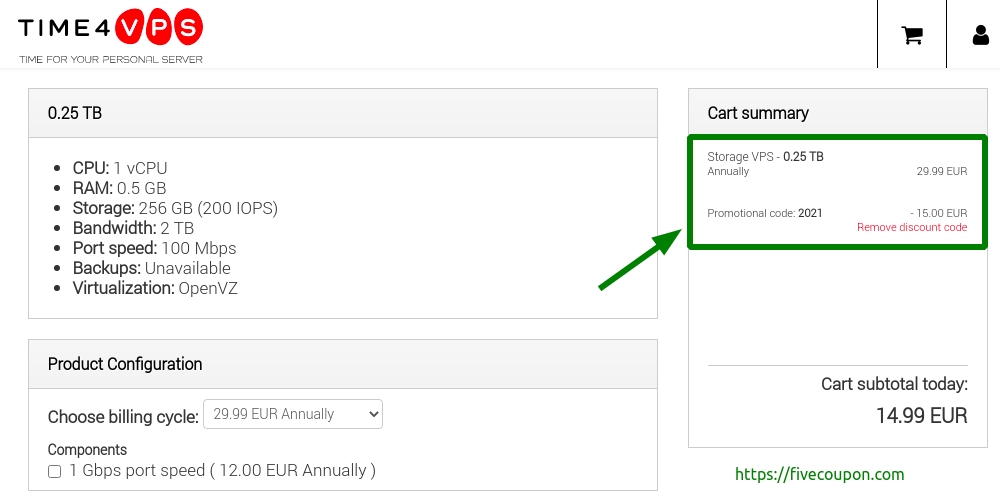The height and width of the screenshot is (504, 1000).
Task: Click the 14.99 EUR subtotal amount
Action: click(x=922, y=415)
